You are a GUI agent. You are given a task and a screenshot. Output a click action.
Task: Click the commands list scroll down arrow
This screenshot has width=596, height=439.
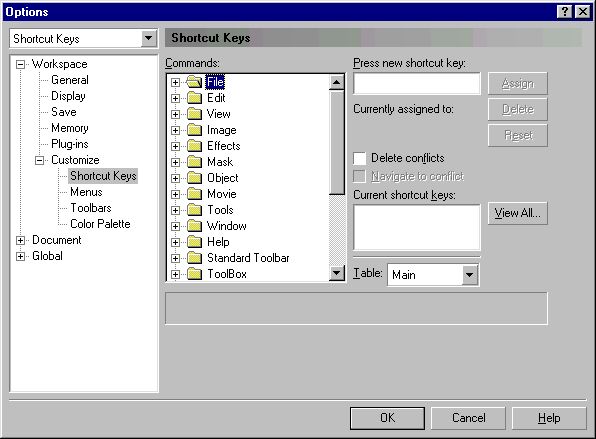coord(336,273)
